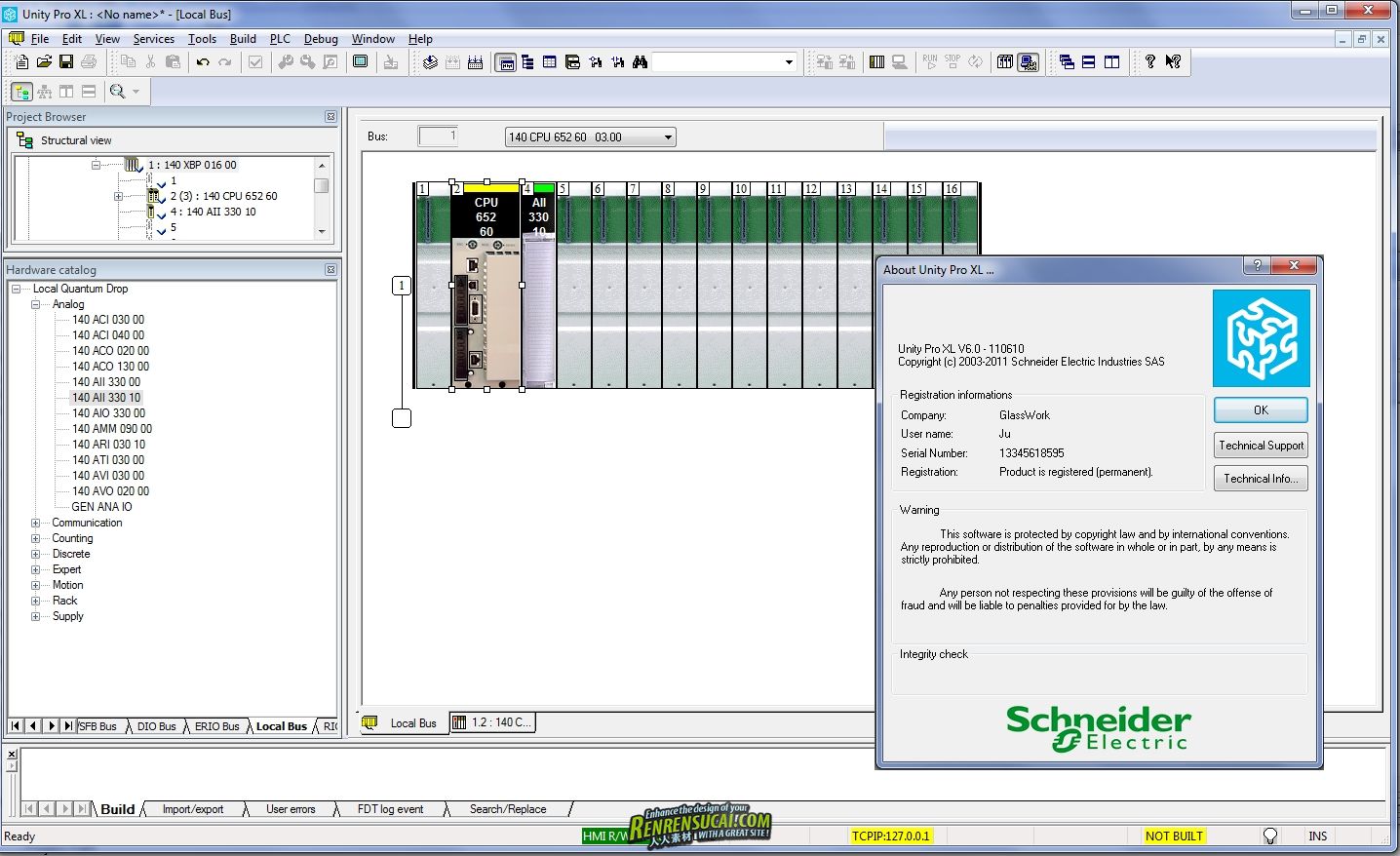
Task: Toggle Simulation mode in the toolbar
Action: [x=1028, y=61]
